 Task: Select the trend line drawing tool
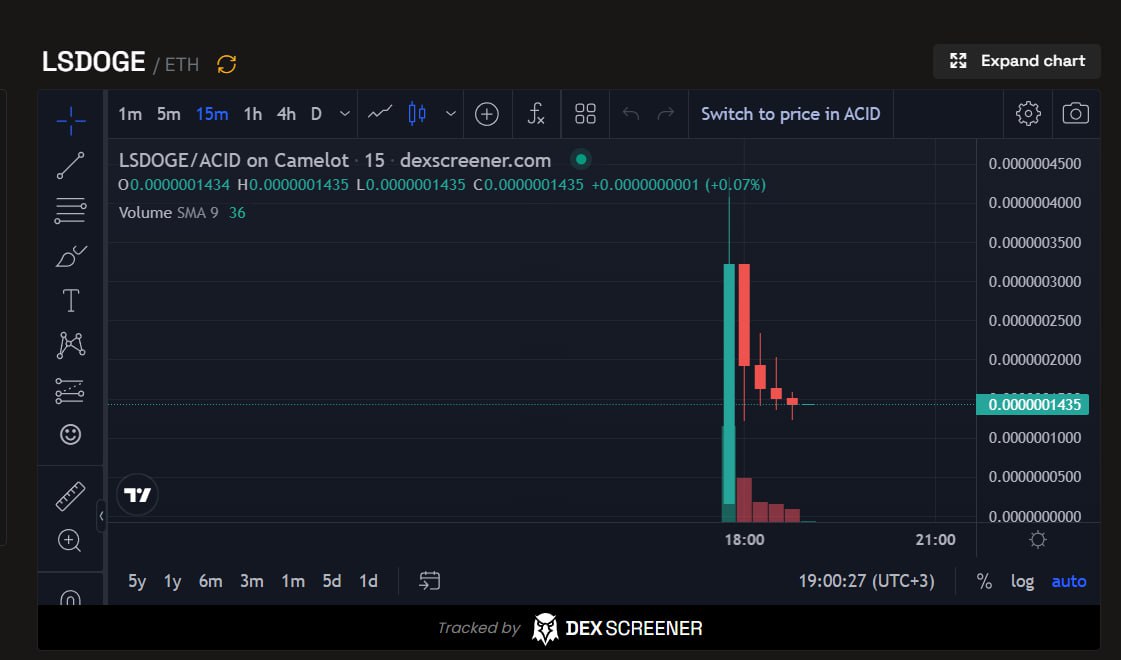[x=71, y=165]
